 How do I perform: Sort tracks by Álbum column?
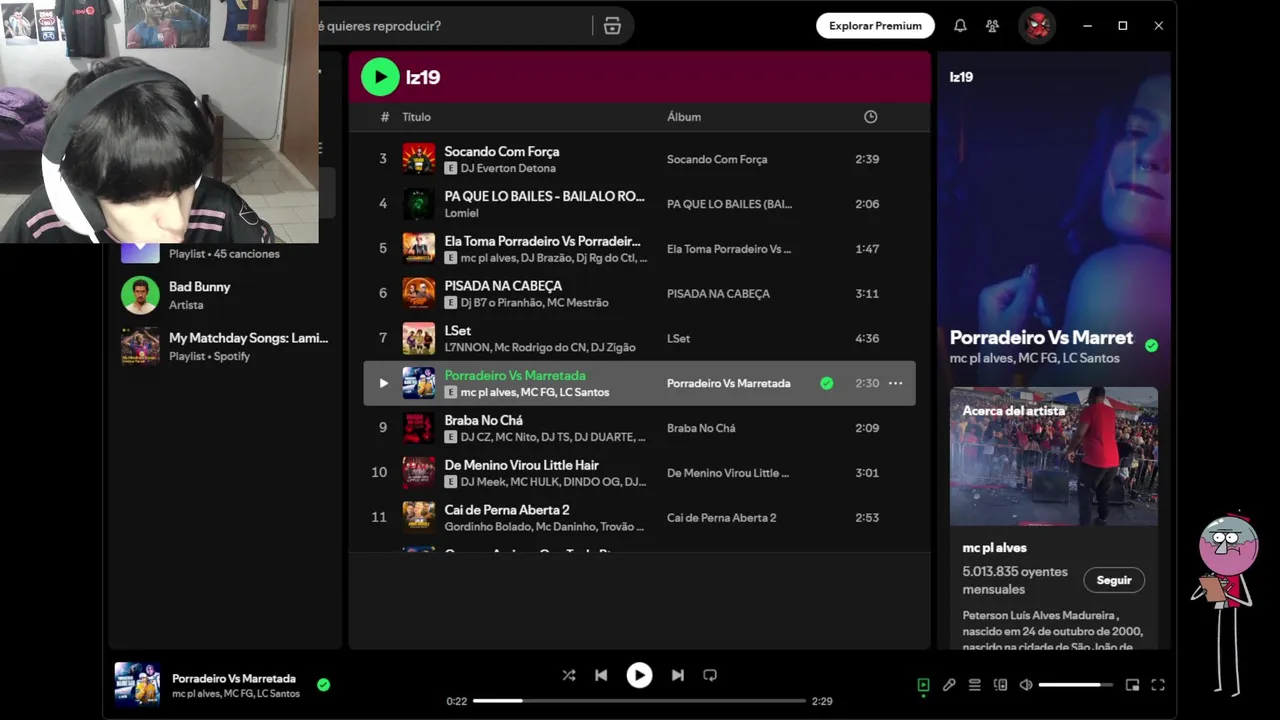tap(684, 117)
